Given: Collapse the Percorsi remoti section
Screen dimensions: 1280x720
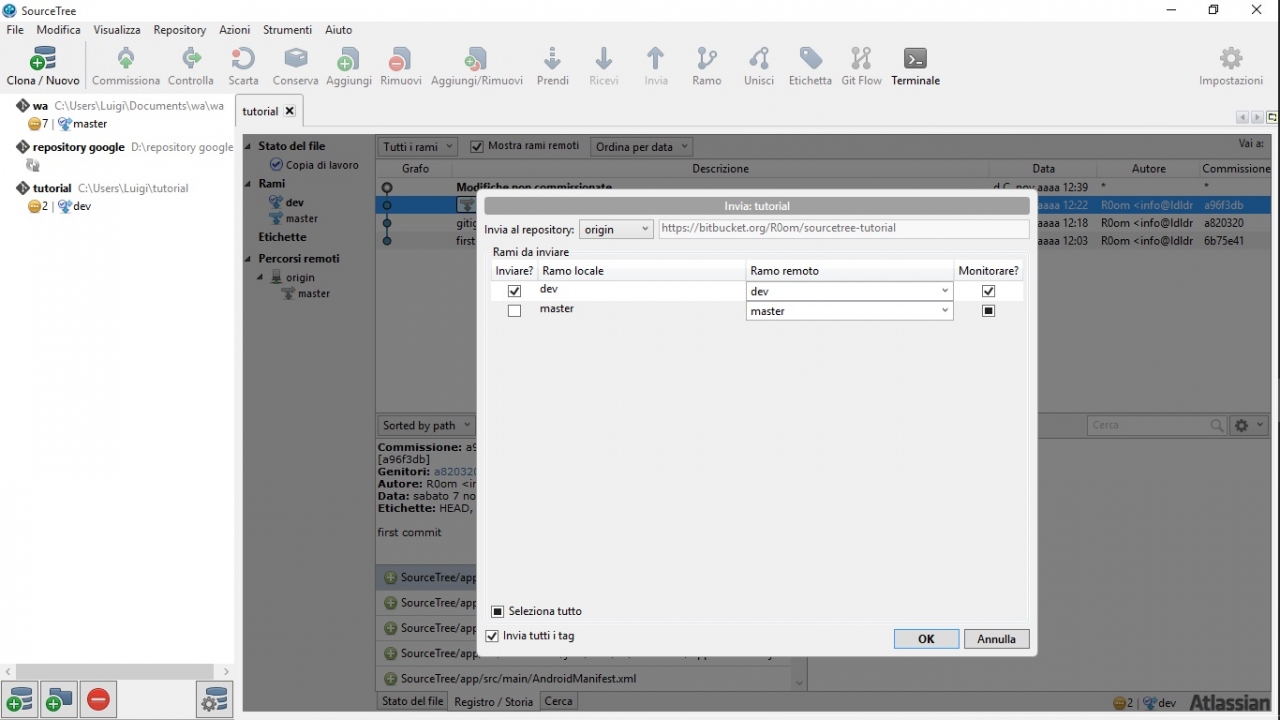Looking at the screenshot, I should (x=249, y=259).
